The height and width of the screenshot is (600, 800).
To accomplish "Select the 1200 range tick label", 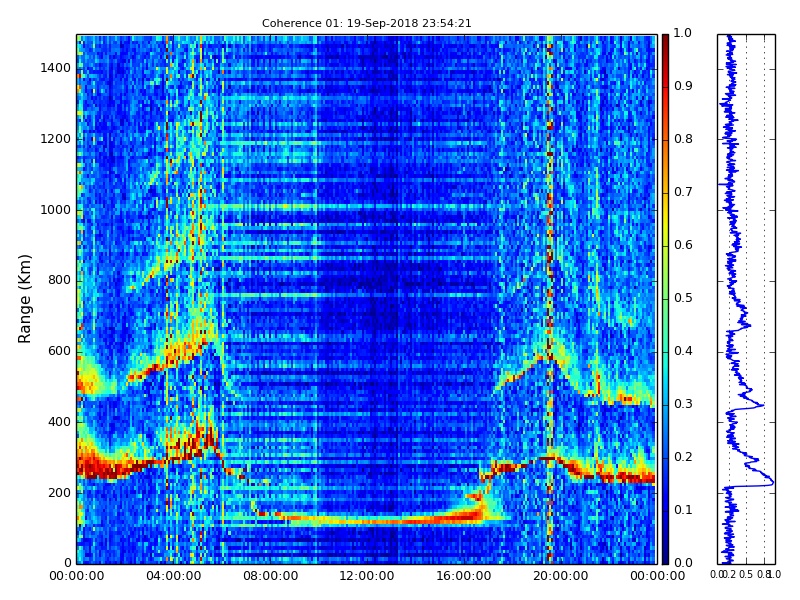I will coord(56,139).
